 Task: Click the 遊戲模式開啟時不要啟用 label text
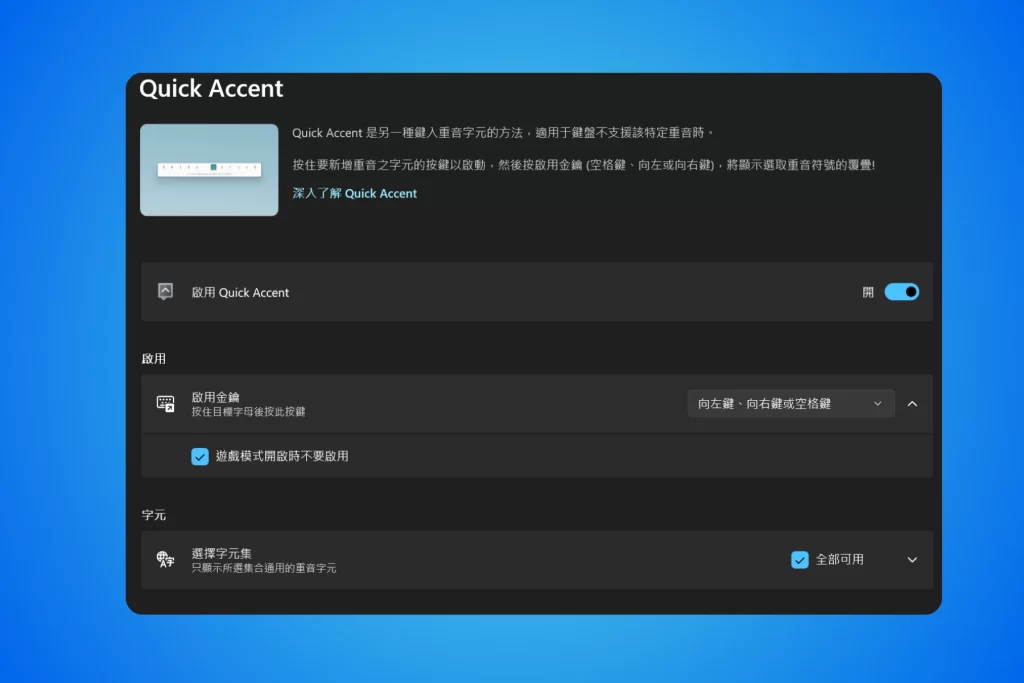pos(282,456)
